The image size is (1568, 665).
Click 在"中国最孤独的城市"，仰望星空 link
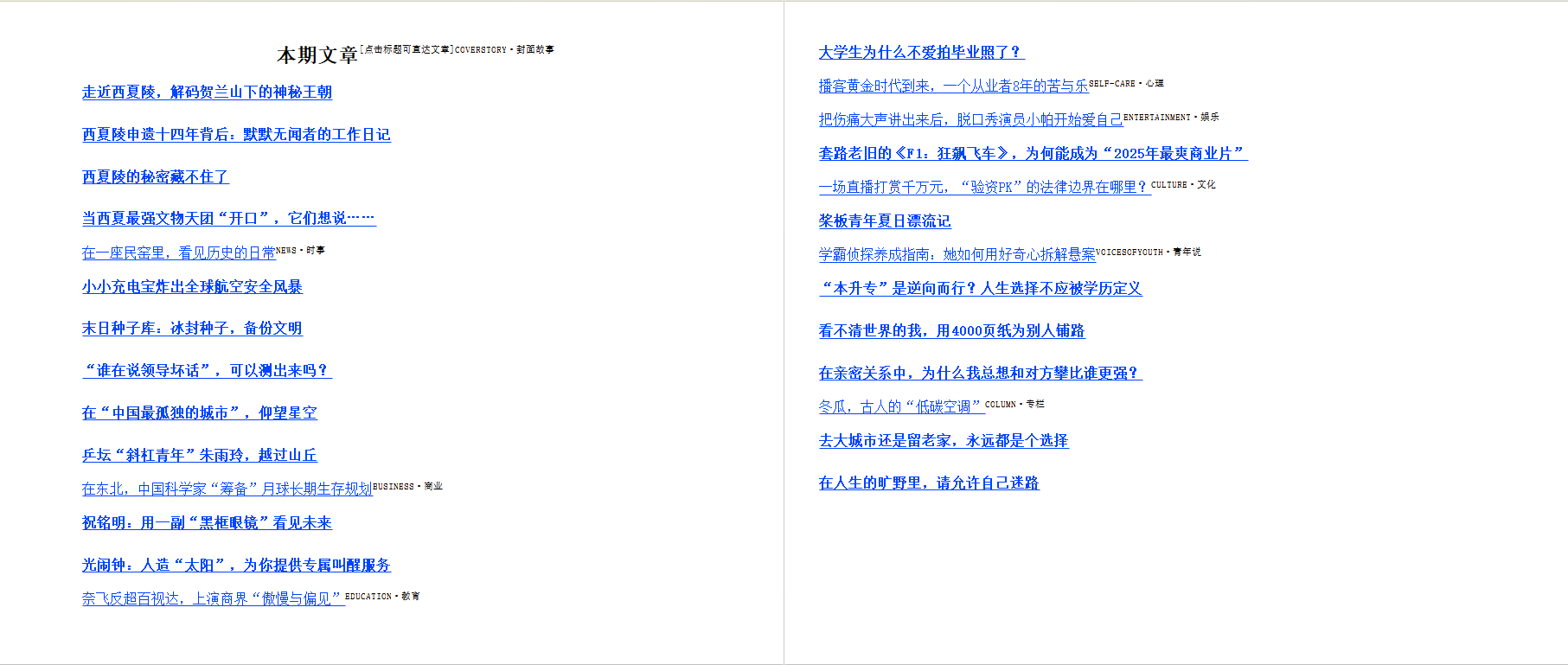199,413
